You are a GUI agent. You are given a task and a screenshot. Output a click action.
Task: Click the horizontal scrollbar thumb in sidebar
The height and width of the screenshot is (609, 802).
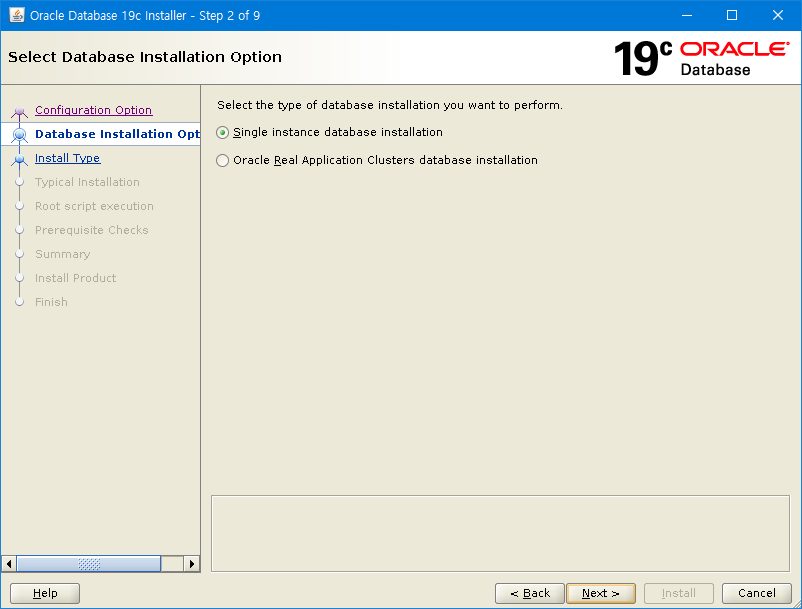click(88, 564)
